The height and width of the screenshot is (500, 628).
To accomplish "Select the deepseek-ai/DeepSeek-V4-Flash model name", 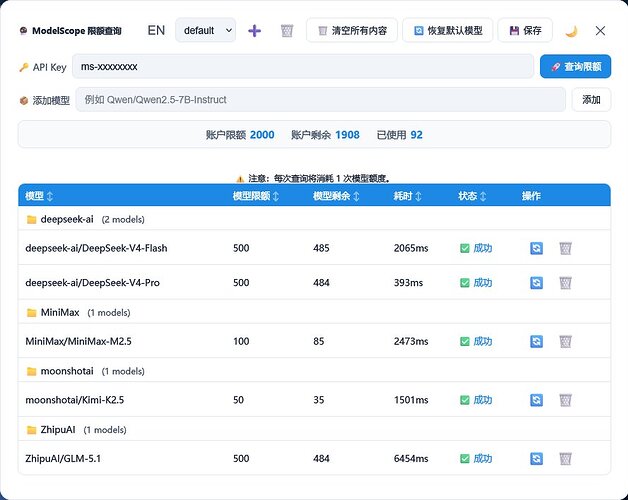I will point(96,248).
